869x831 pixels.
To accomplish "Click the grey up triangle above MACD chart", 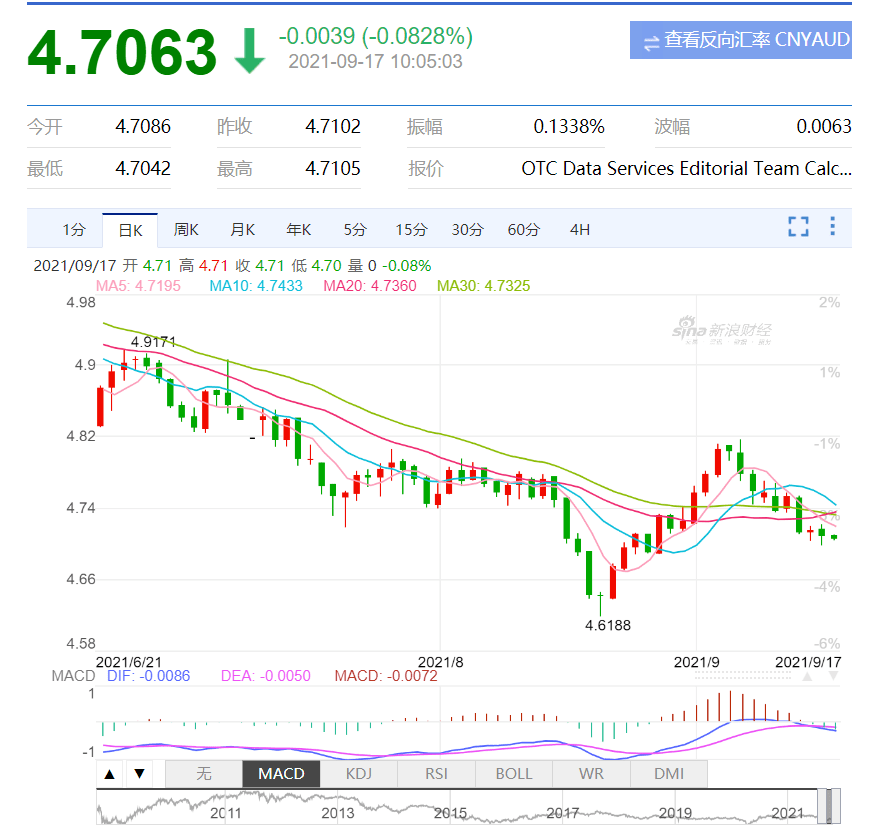I will 809,676.
